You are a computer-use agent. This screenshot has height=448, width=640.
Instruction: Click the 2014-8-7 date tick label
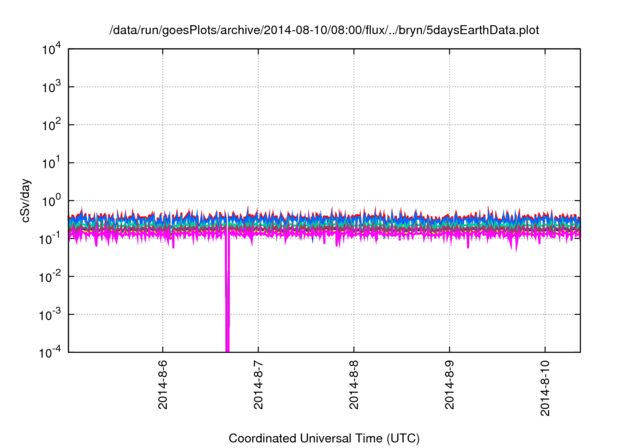click(x=258, y=384)
